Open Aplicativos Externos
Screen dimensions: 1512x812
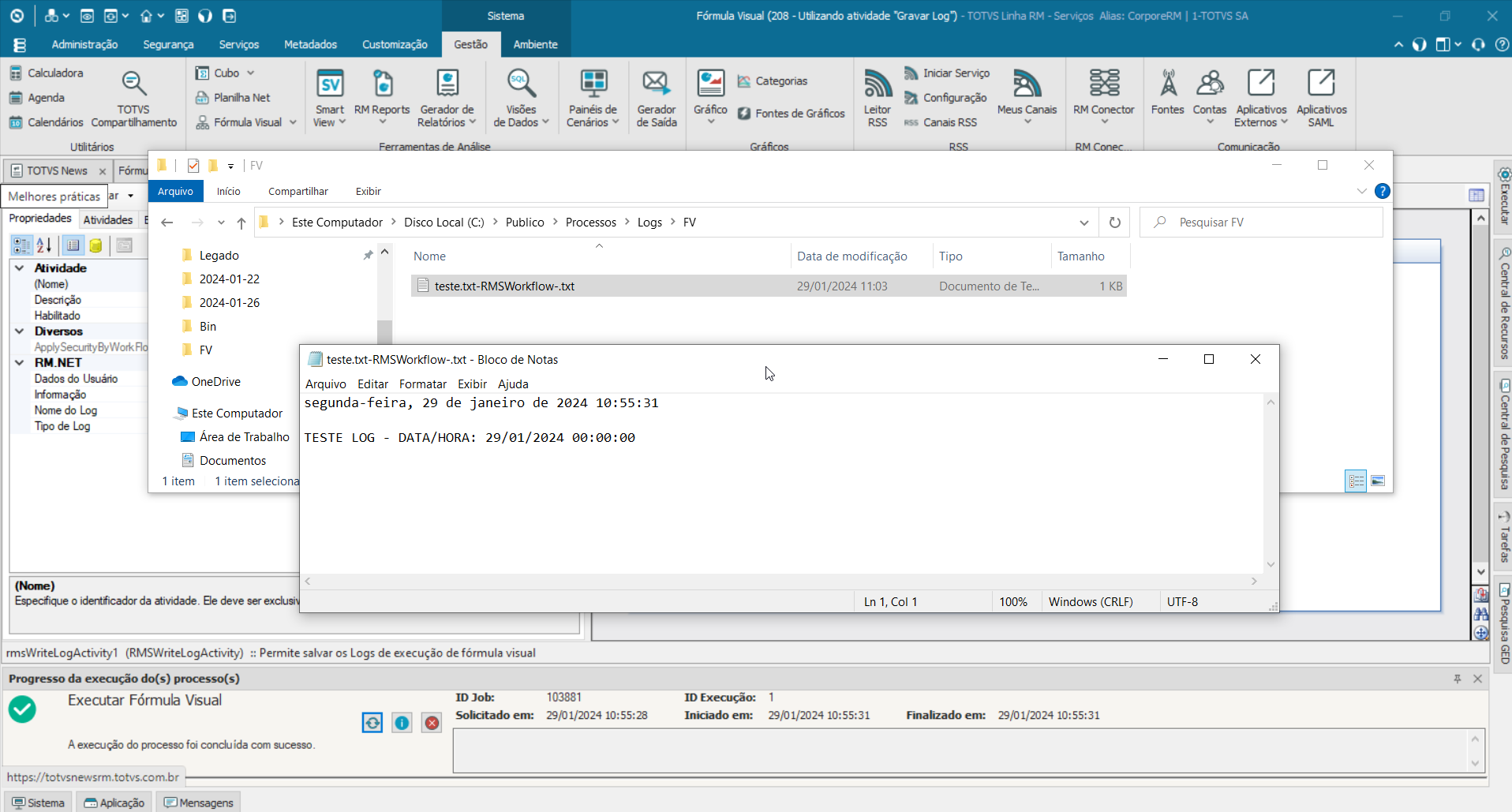click(x=1261, y=98)
